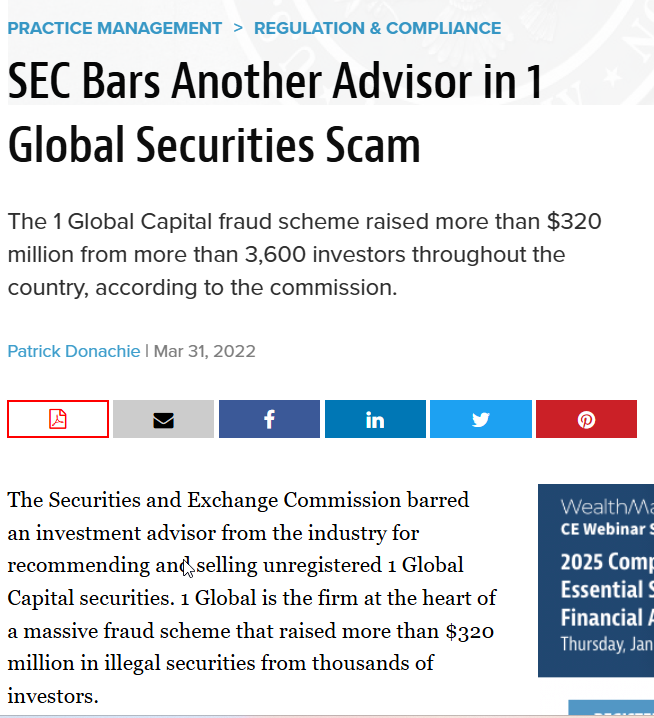Click the light blue button below the ad
The width and height of the screenshot is (654, 718).
611,708
